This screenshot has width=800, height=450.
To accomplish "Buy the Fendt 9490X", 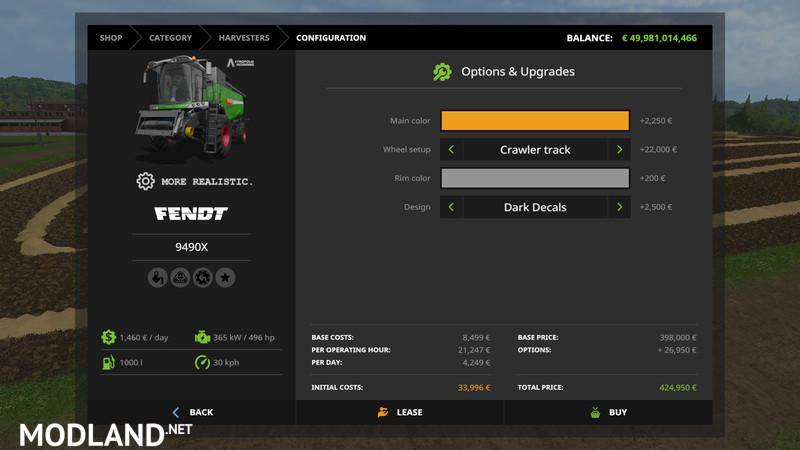I will (x=608, y=412).
